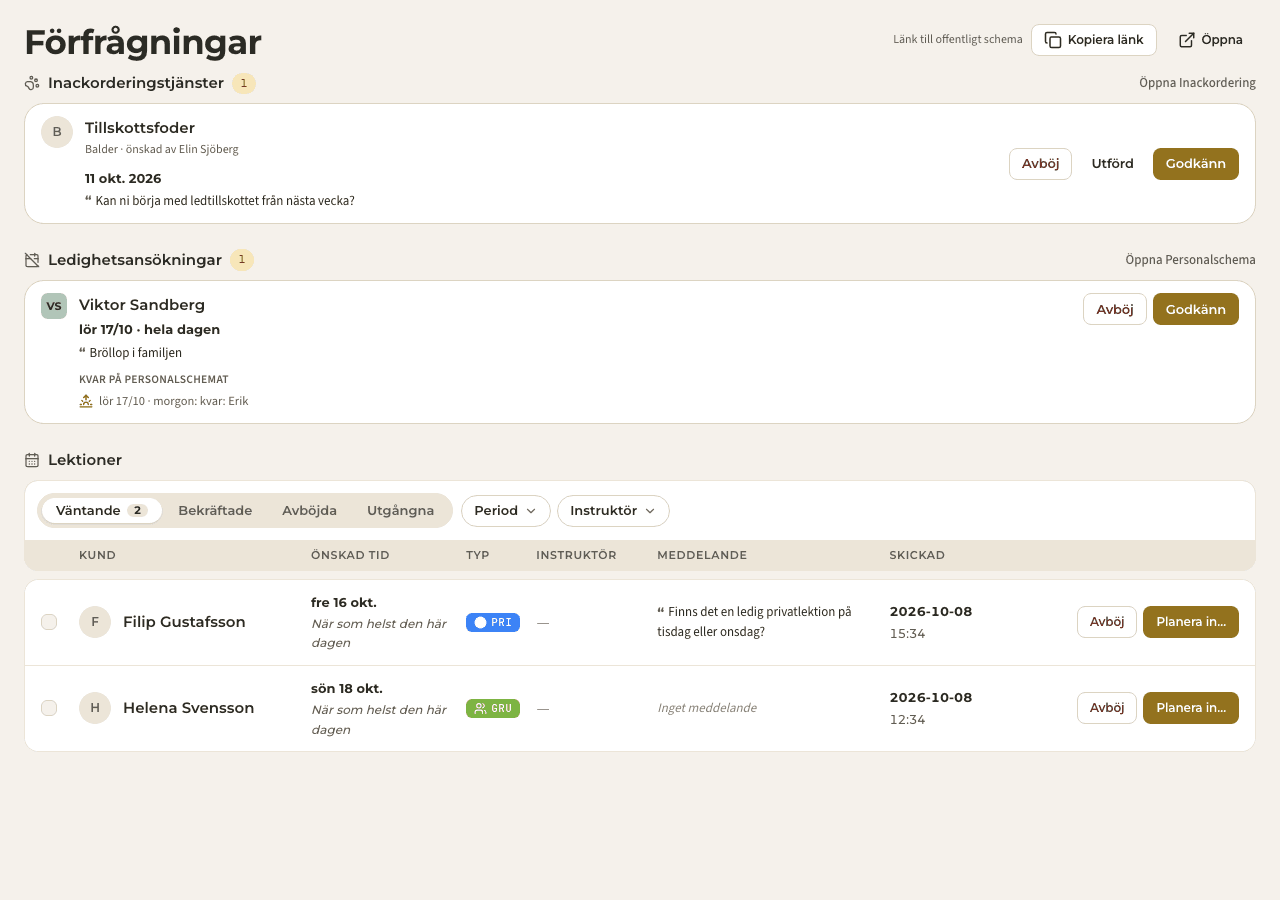Select the Filip Gustafsson row checkbox
1280x900 pixels.
click(x=49, y=622)
